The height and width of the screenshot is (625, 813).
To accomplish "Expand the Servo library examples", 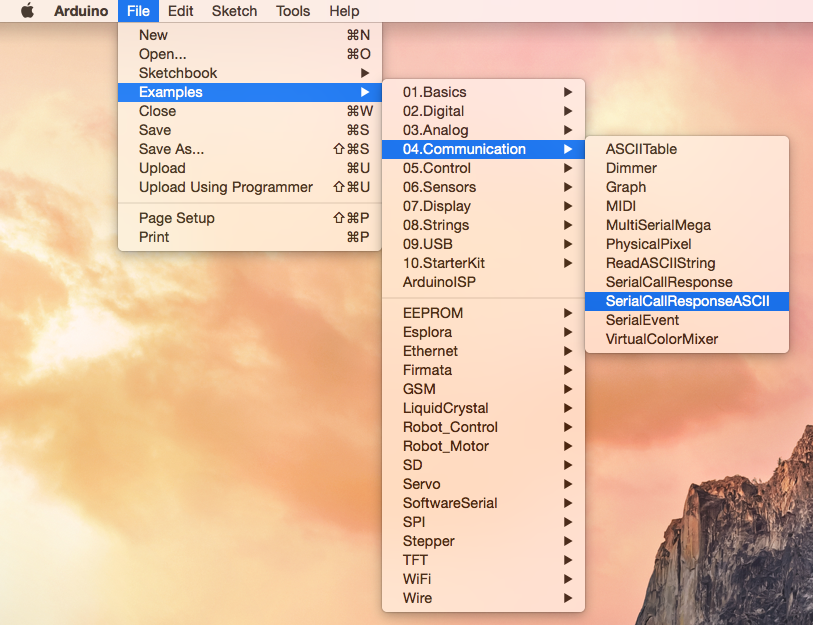I will [483, 484].
